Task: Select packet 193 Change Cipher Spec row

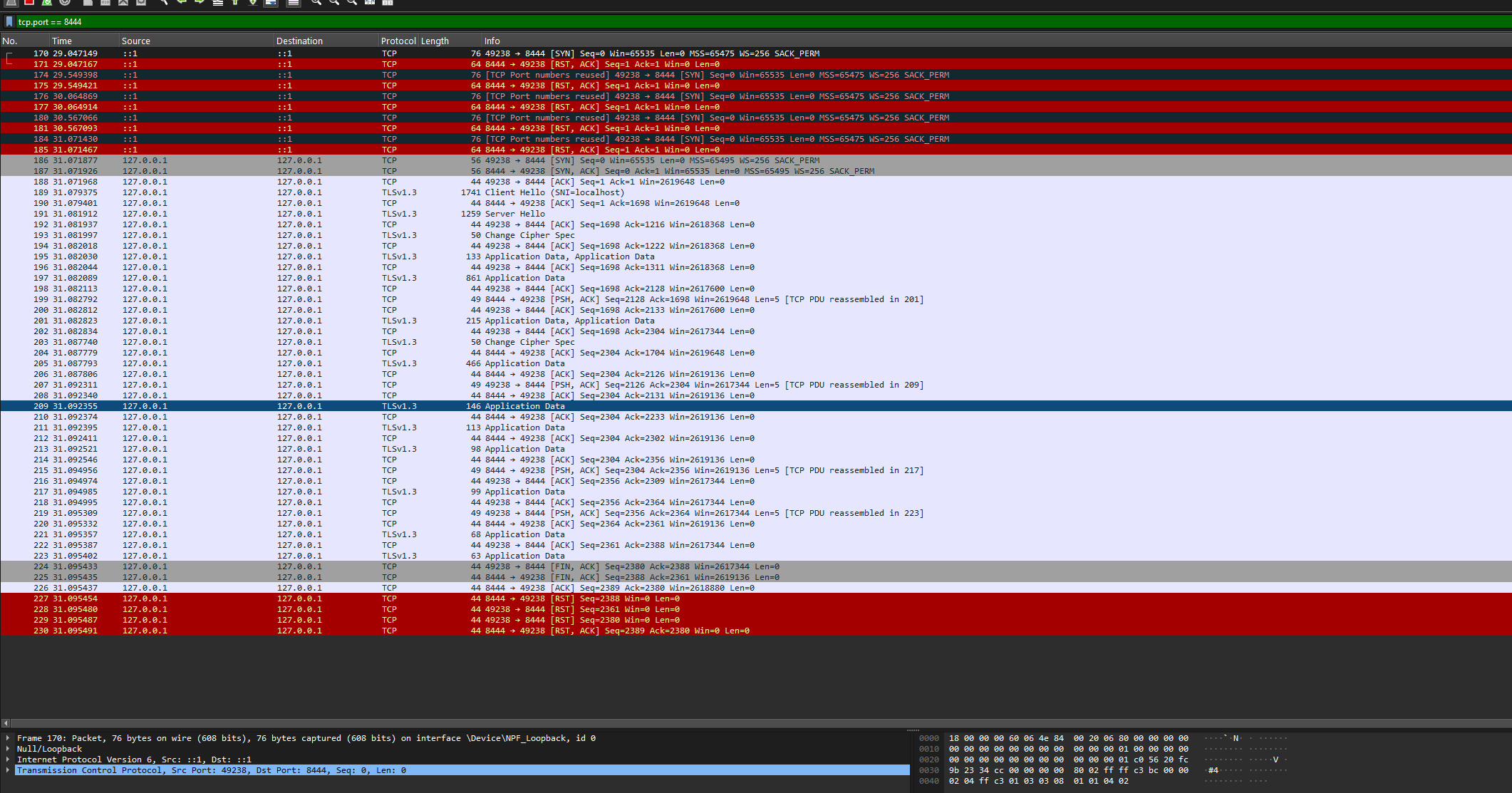Action: 756,235
